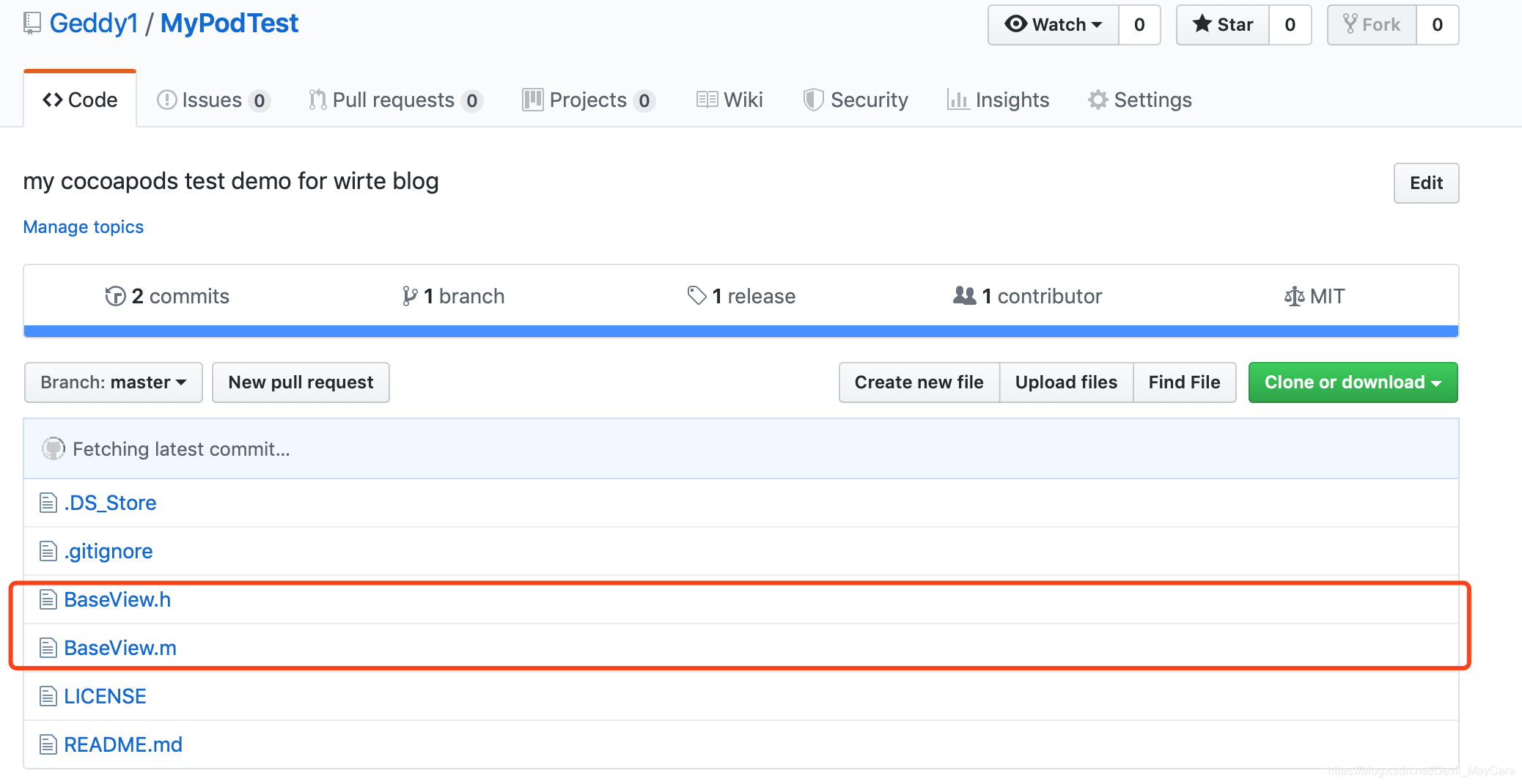This screenshot has height=784, width=1522.
Task: Click the Settings gear icon
Action: pyautogui.click(x=1098, y=100)
